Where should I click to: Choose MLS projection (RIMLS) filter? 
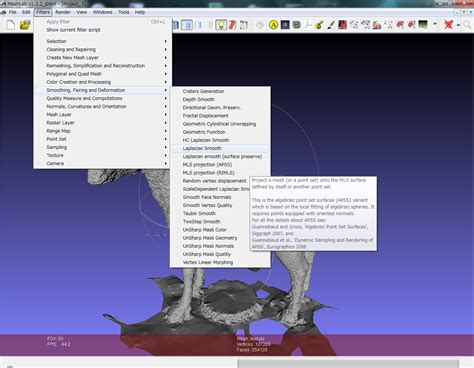coord(220,173)
